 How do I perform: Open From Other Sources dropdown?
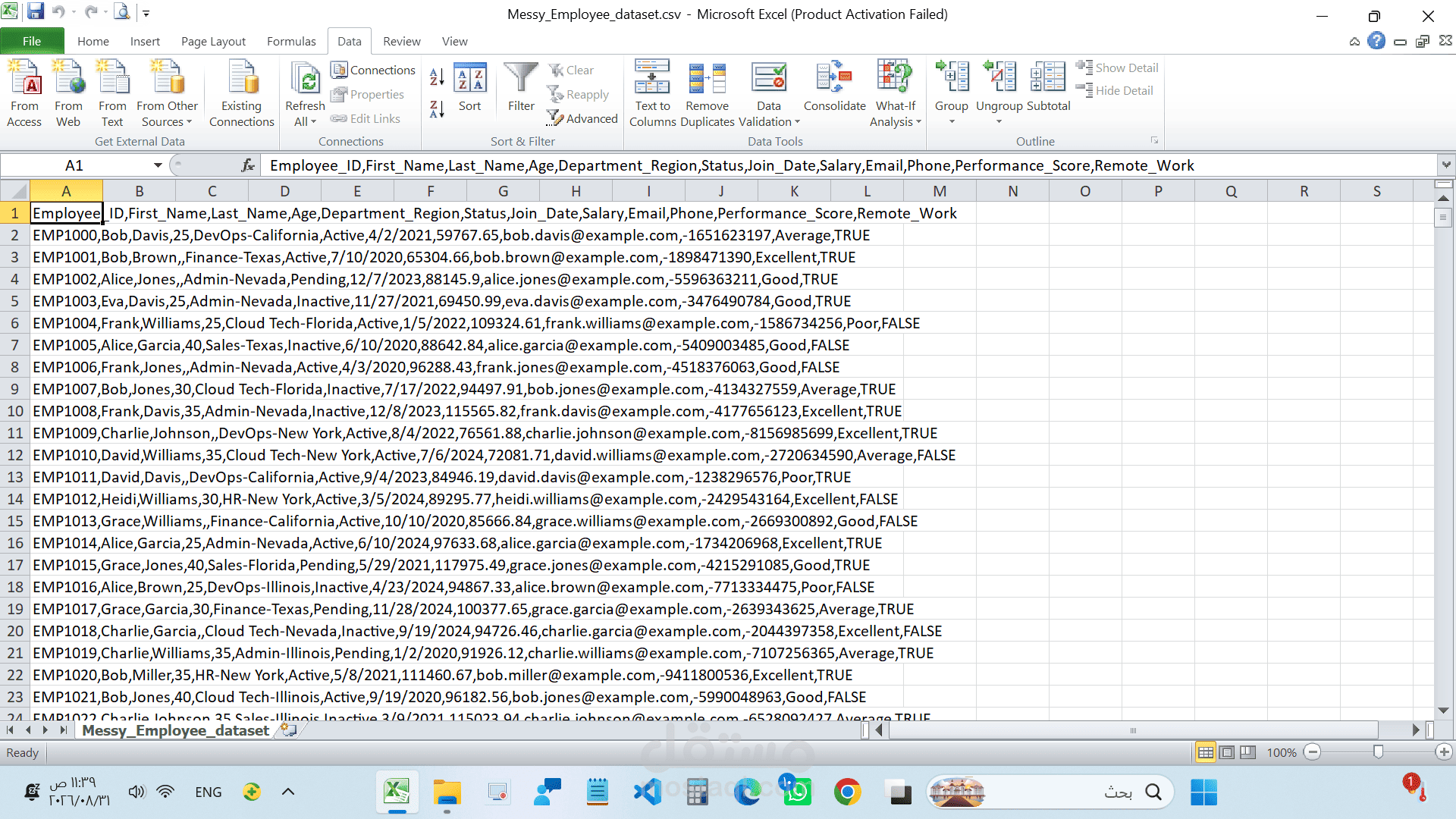pyautogui.click(x=167, y=93)
